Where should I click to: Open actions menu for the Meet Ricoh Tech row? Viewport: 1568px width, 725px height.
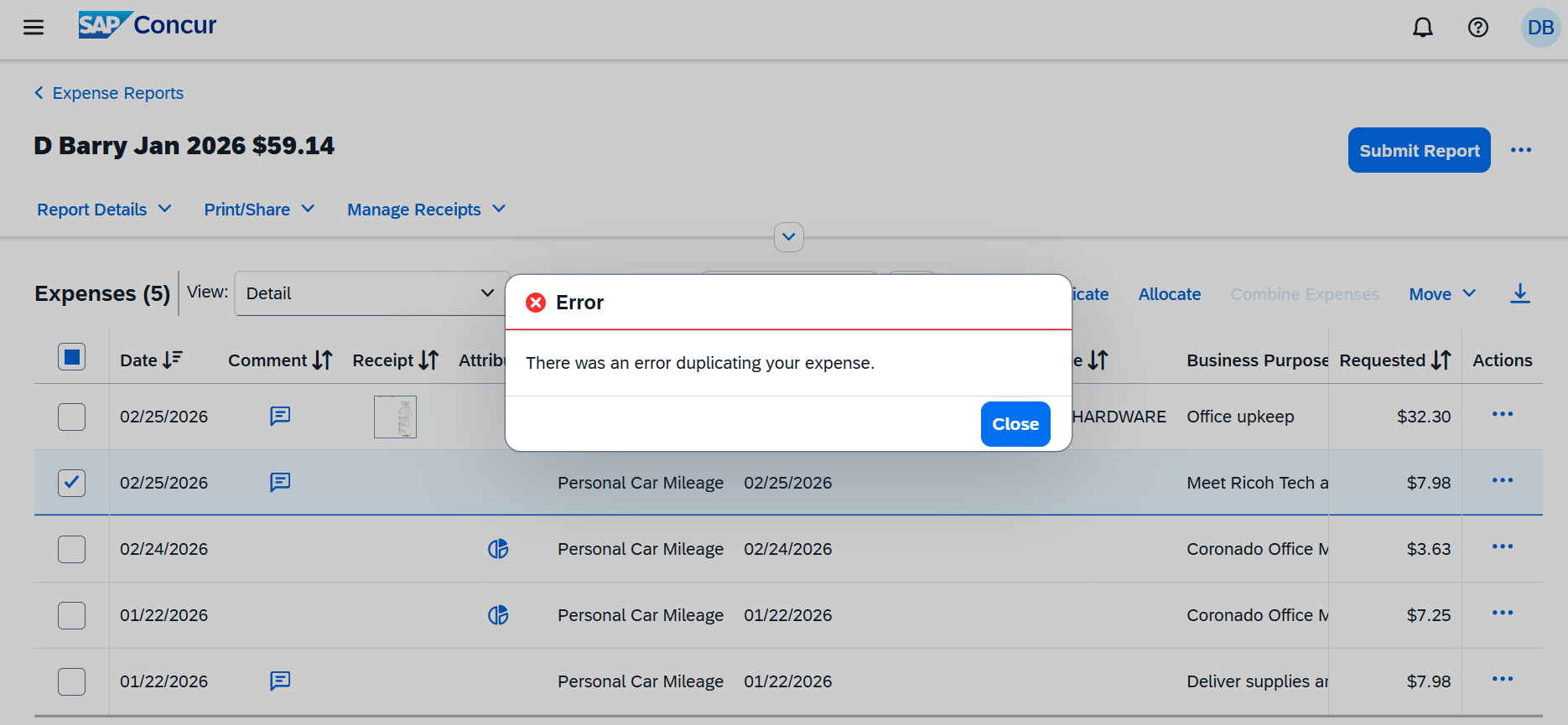pos(1503,480)
